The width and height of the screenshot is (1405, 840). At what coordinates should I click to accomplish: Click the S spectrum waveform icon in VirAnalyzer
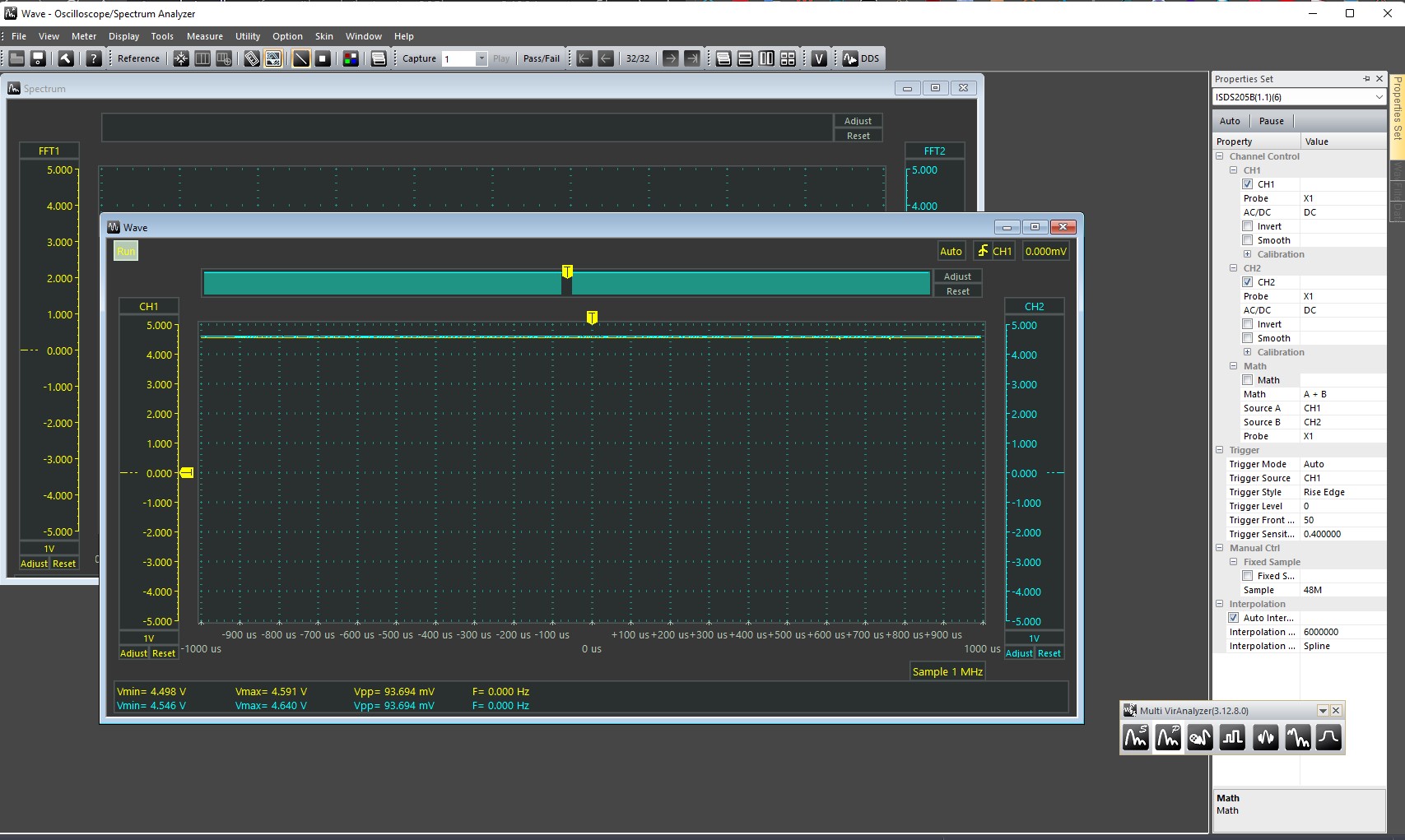pyautogui.click(x=1136, y=737)
